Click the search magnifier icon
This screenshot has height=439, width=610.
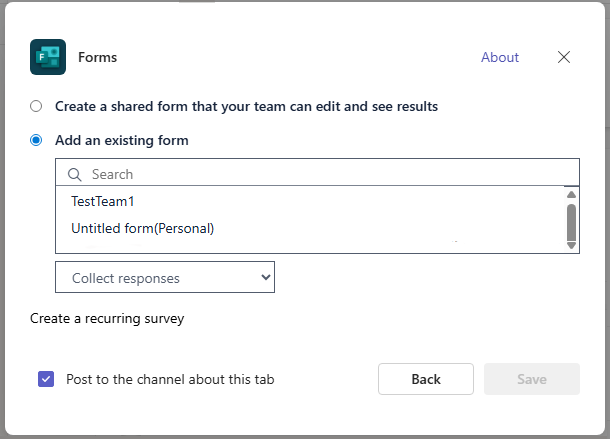74,174
